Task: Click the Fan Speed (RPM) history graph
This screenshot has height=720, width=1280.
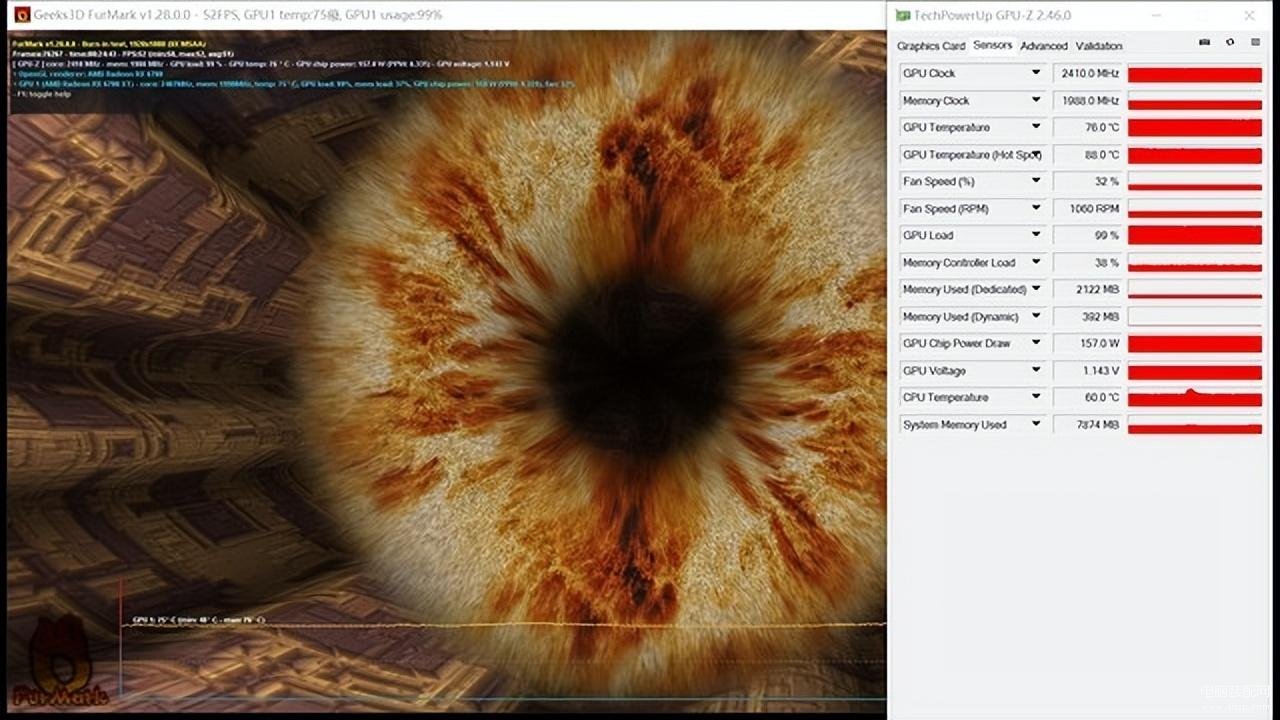Action: [x=1195, y=208]
